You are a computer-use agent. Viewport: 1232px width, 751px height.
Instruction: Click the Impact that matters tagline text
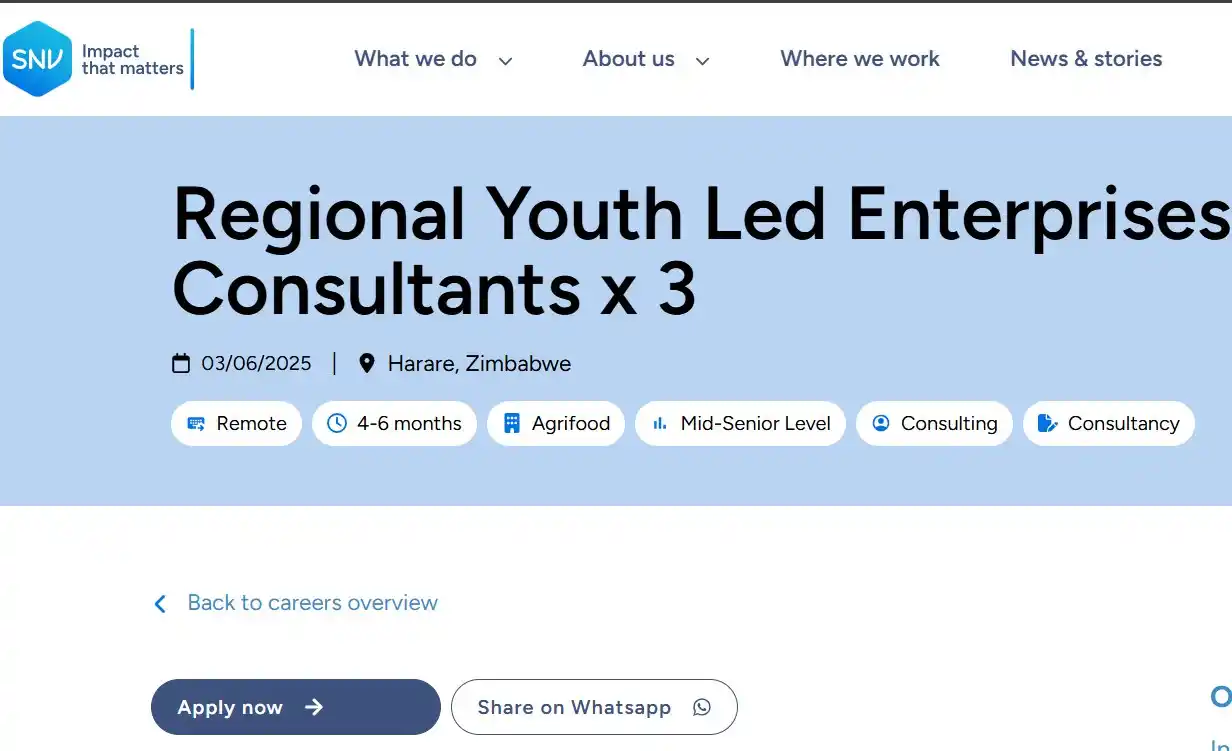pyautogui.click(x=132, y=60)
